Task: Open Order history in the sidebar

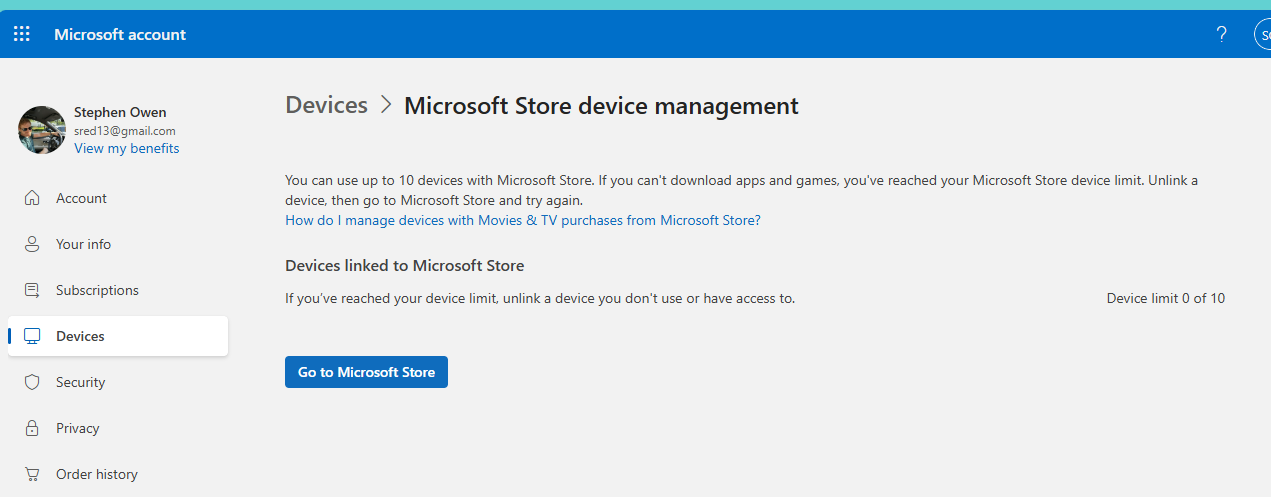Action: pos(118,474)
